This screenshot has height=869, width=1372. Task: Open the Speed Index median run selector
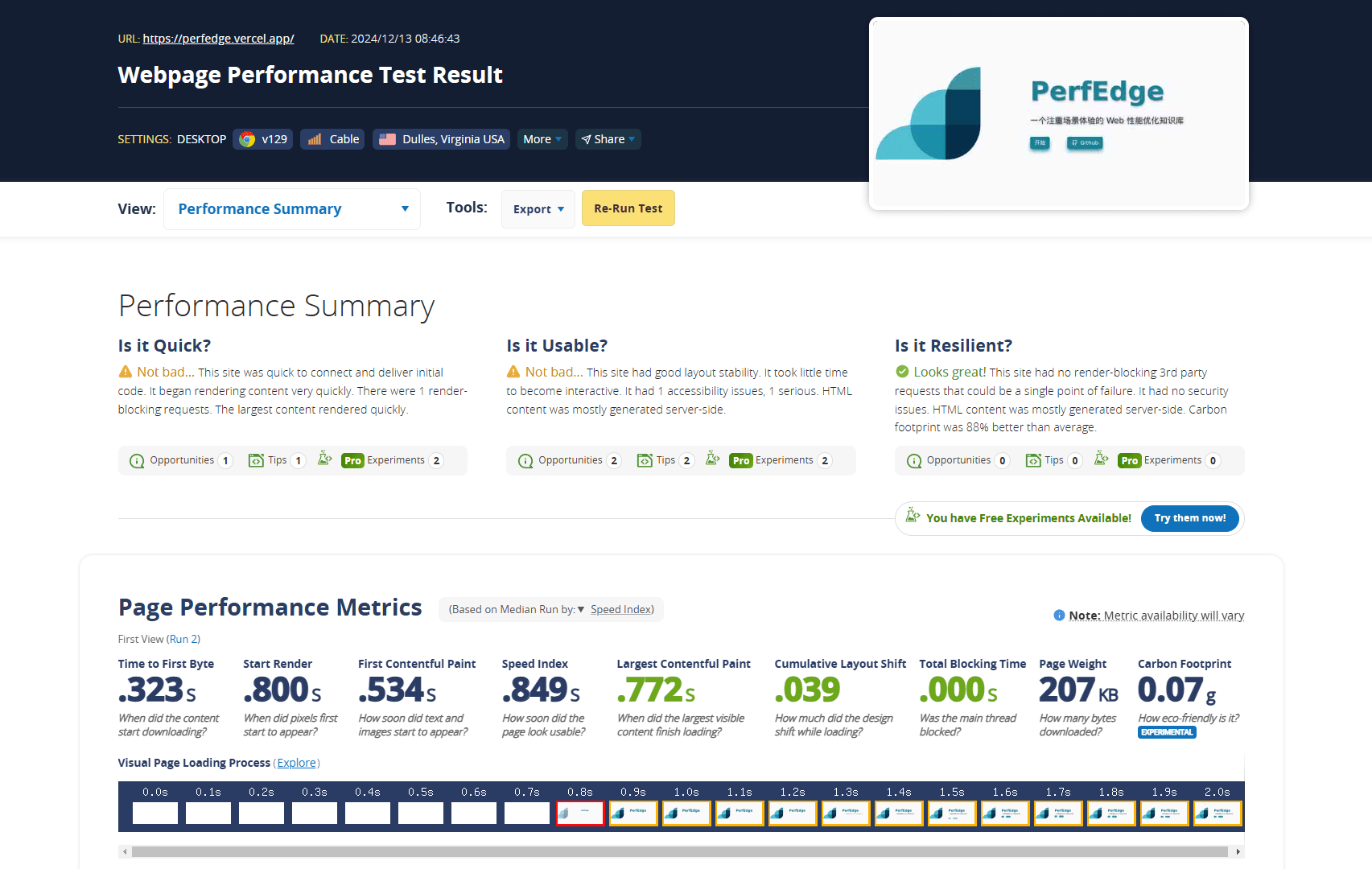coord(620,609)
